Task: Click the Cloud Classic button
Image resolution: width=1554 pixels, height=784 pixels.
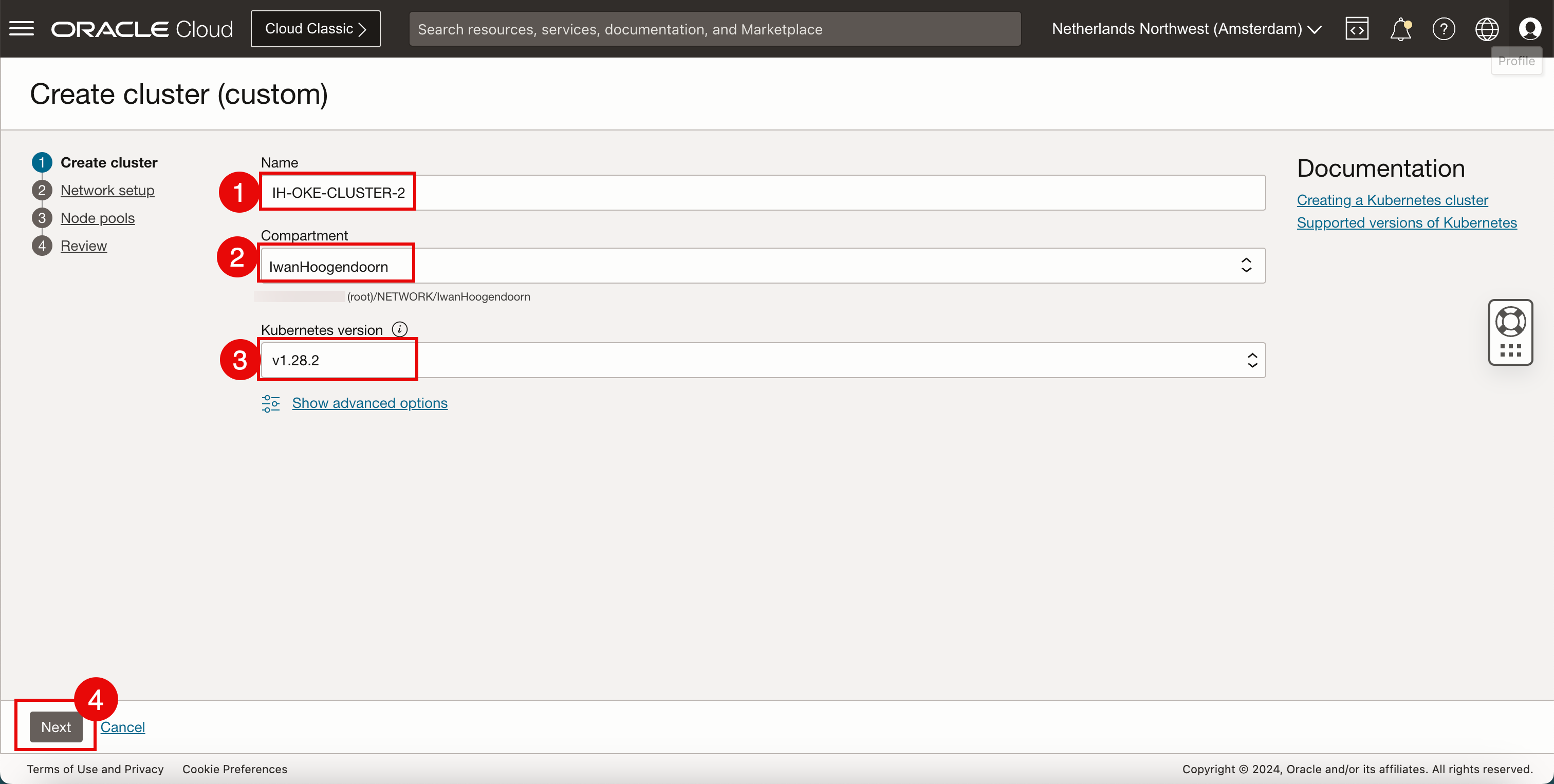Action: click(316, 28)
